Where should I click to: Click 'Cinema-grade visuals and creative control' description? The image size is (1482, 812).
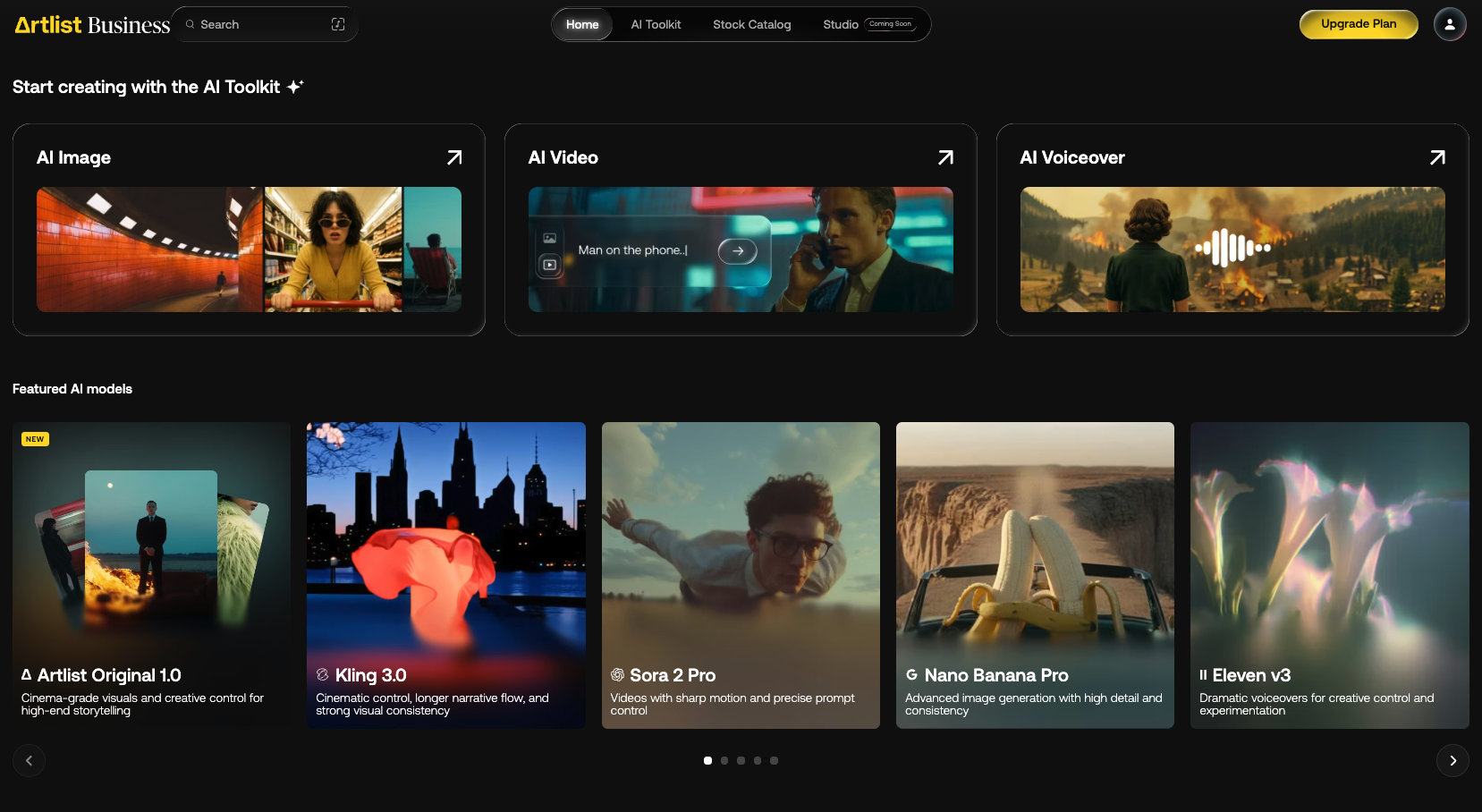tap(143, 705)
